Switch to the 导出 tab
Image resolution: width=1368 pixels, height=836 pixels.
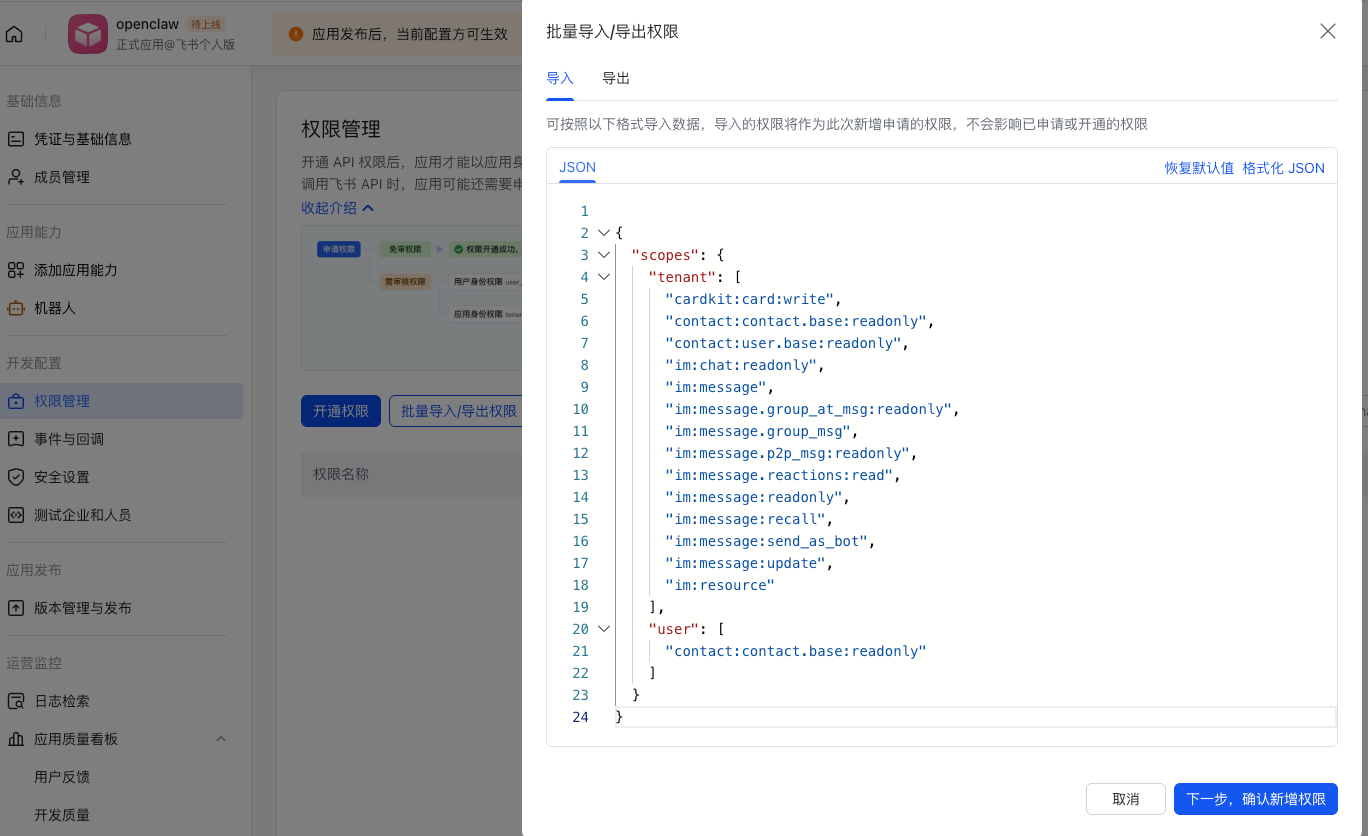click(616, 79)
